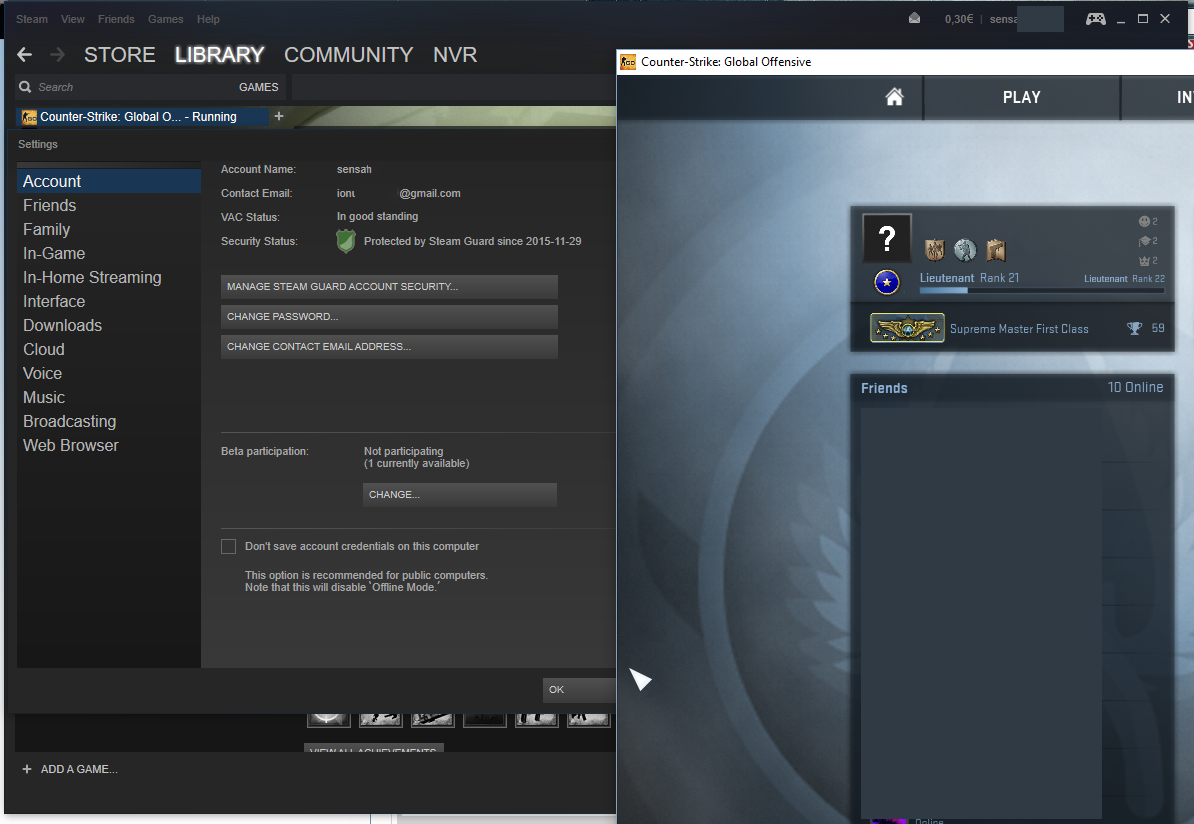Click the leader commendation crown icon
The height and width of the screenshot is (824, 1194).
point(1144,260)
